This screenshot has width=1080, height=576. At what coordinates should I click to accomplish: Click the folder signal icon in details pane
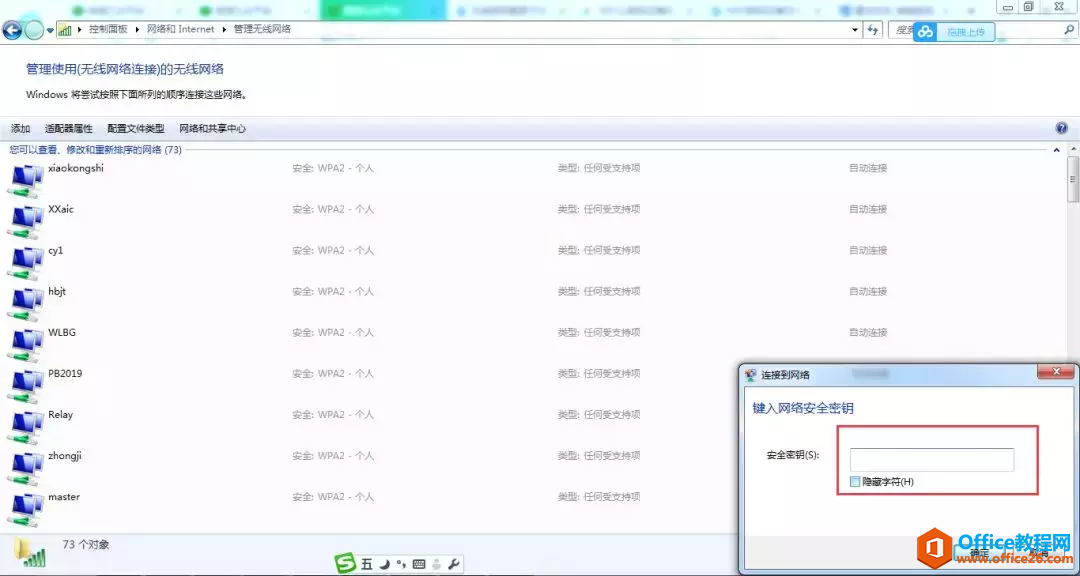pyautogui.click(x=30, y=551)
